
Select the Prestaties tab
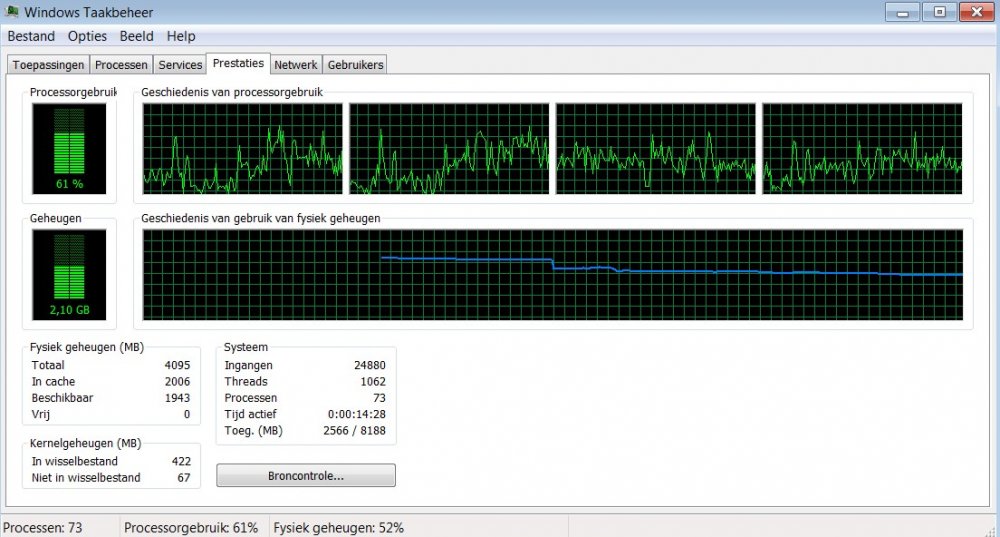pyautogui.click(x=239, y=63)
